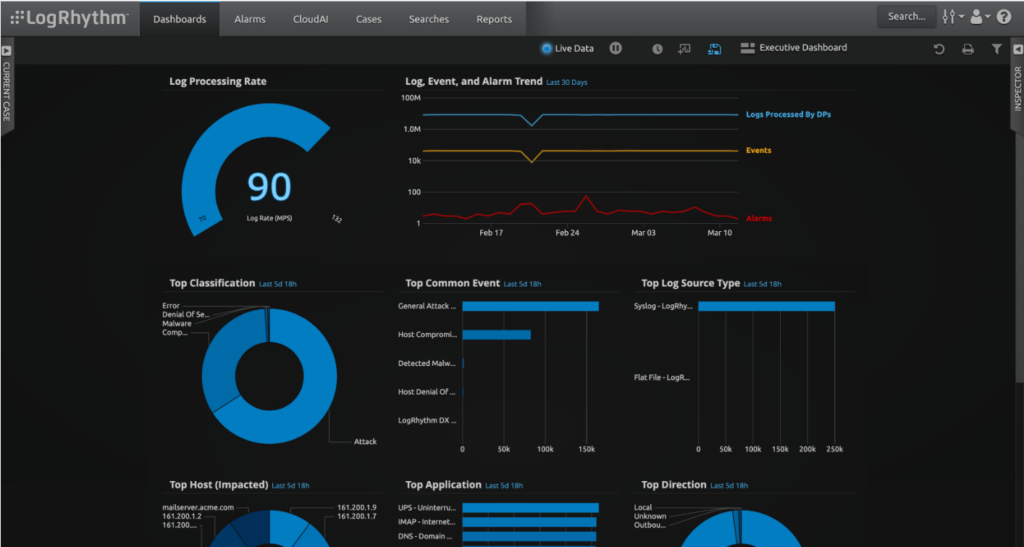1024x547 pixels.
Task: Switch to the Reports tab
Action: [x=494, y=19]
